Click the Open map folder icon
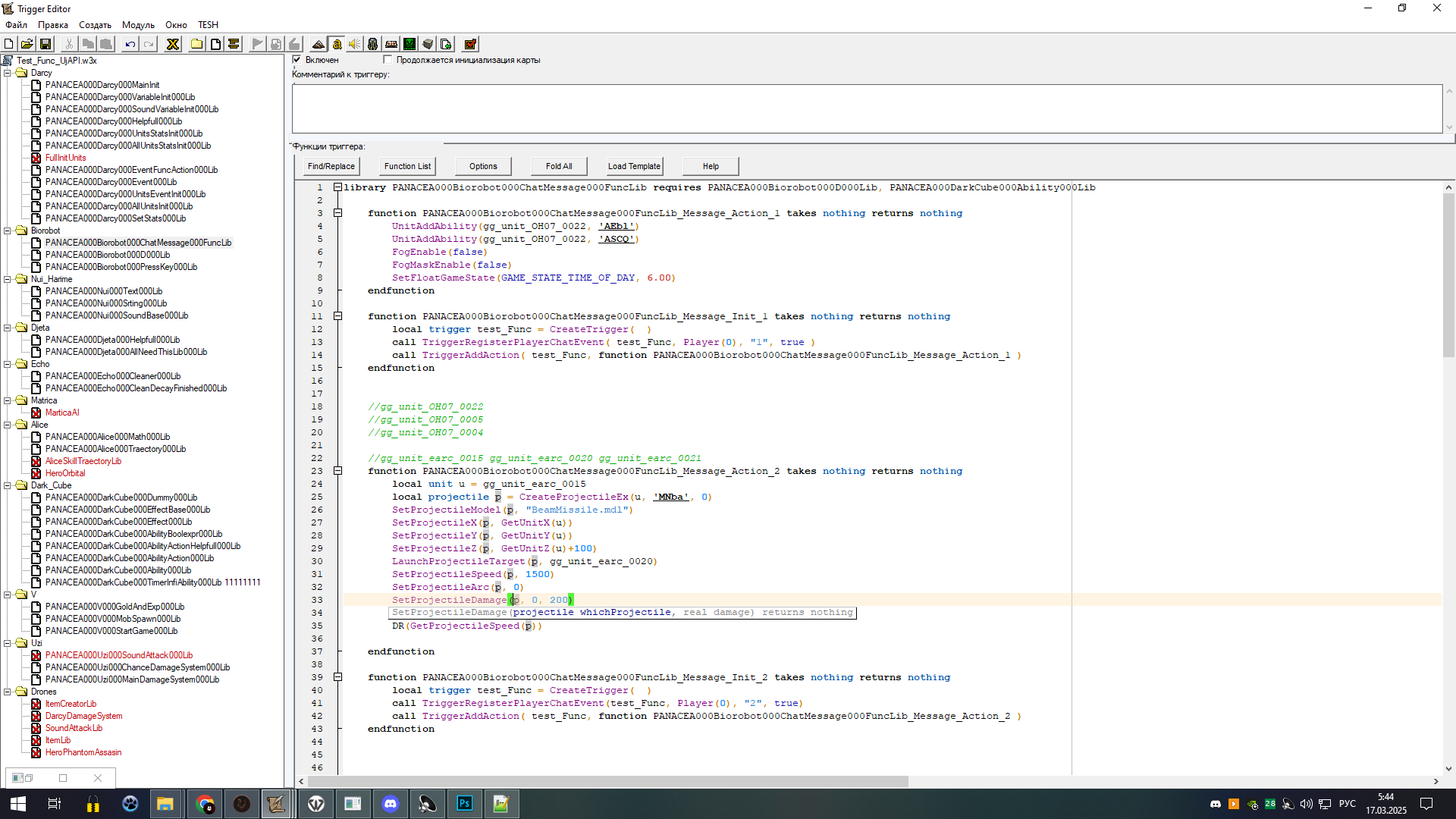1456x819 pixels. [27, 44]
